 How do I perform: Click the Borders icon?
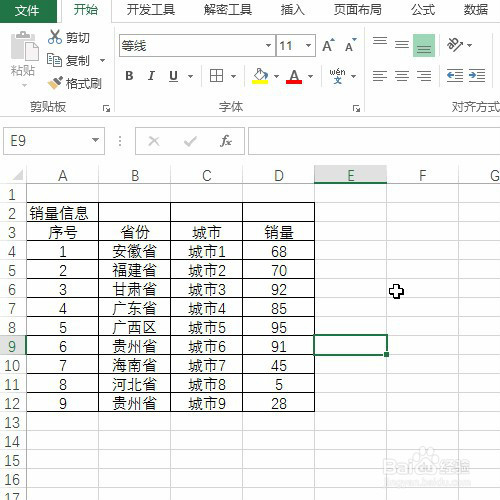coord(216,76)
